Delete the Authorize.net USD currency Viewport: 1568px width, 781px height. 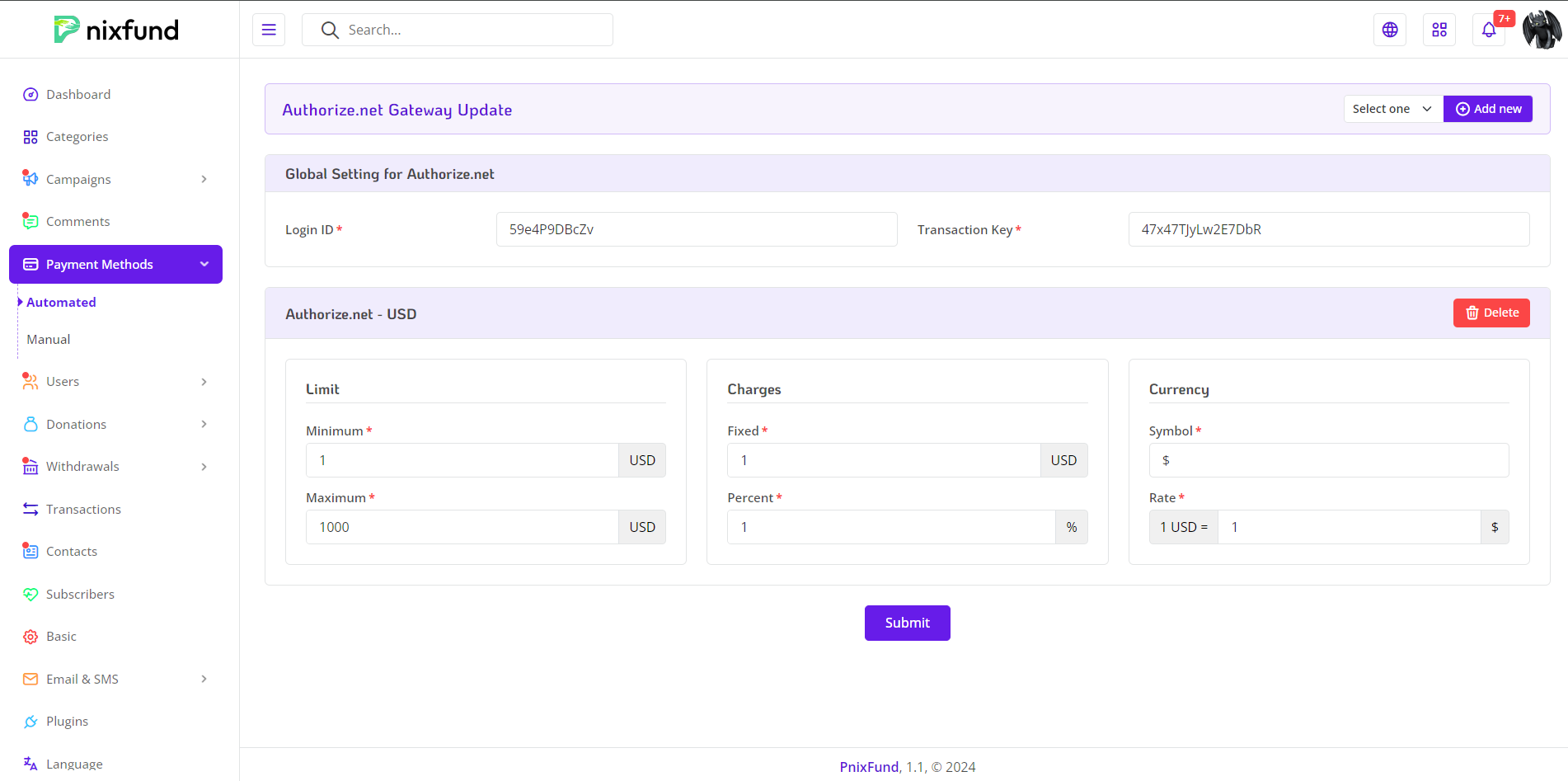point(1491,313)
